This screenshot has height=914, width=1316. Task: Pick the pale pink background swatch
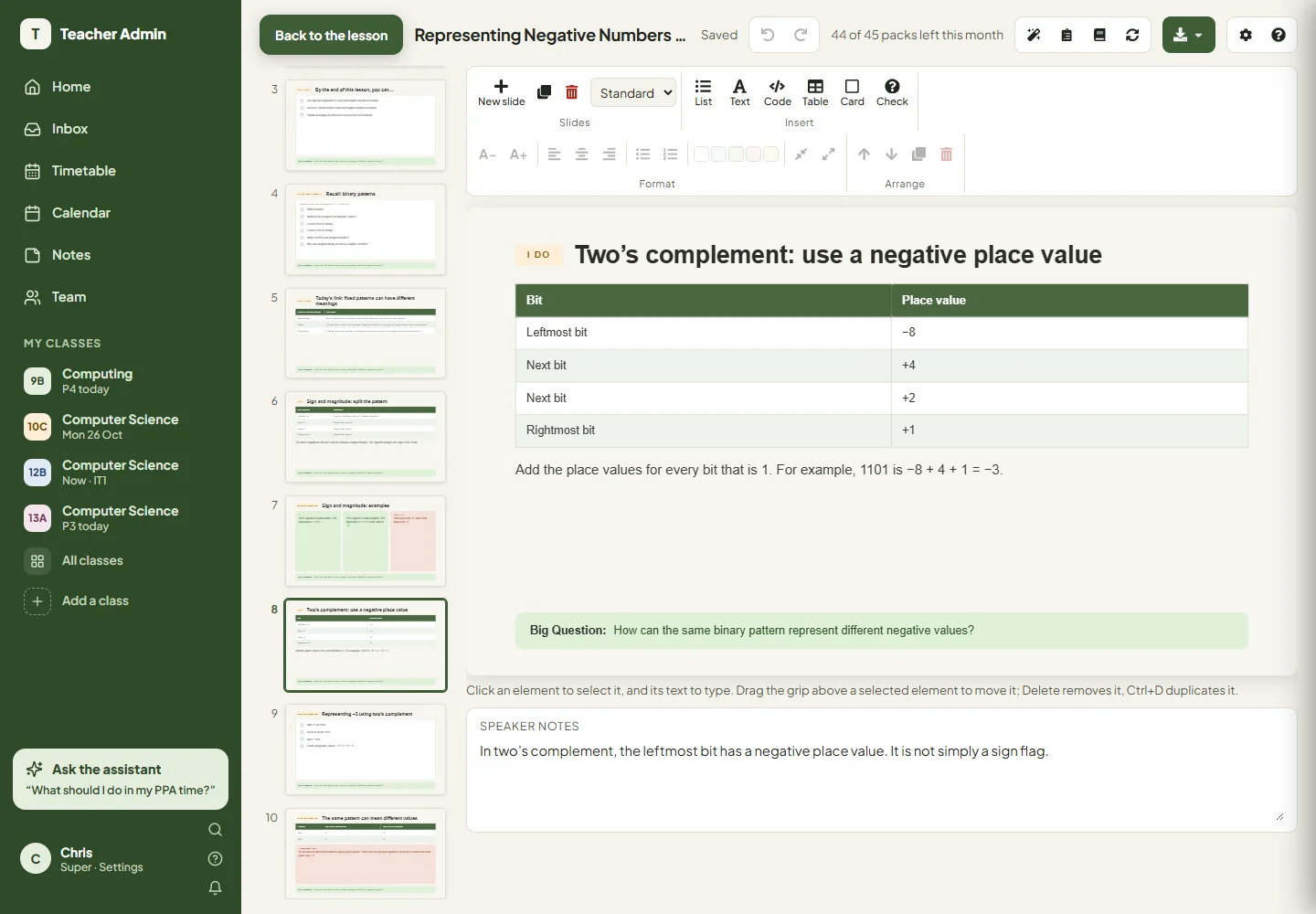[x=754, y=154]
